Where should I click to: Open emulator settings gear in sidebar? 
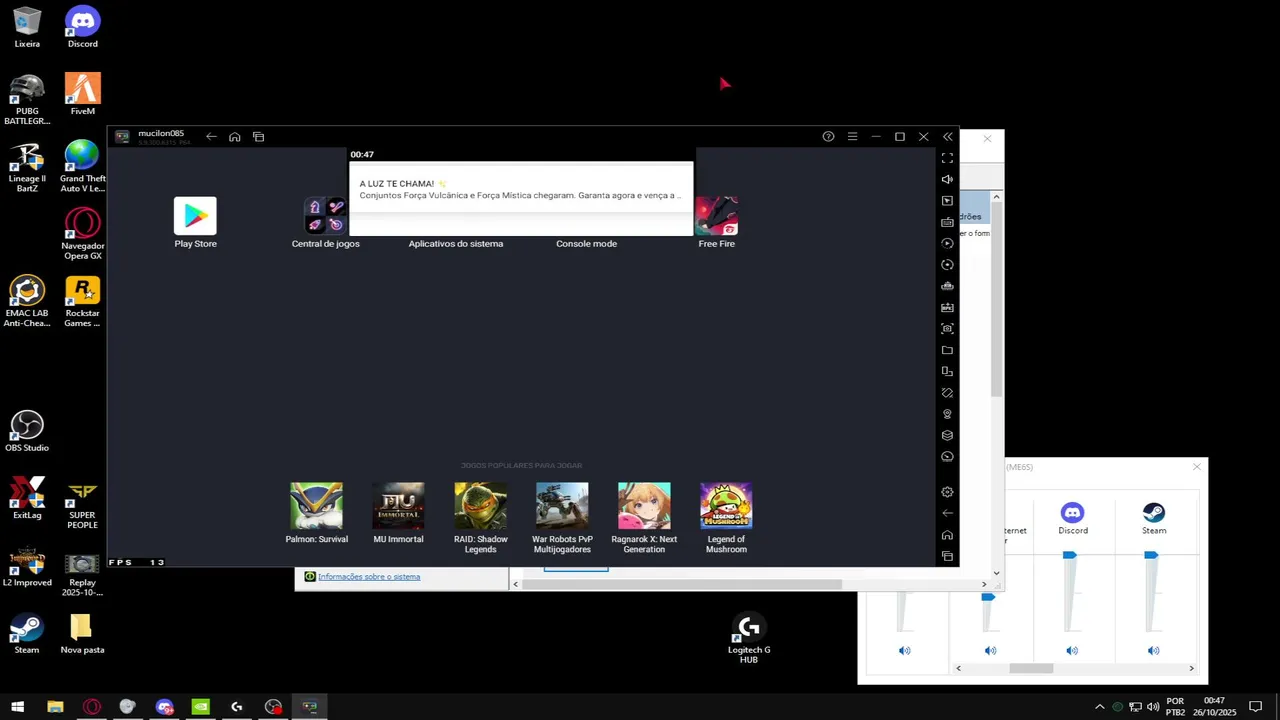tap(947, 492)
